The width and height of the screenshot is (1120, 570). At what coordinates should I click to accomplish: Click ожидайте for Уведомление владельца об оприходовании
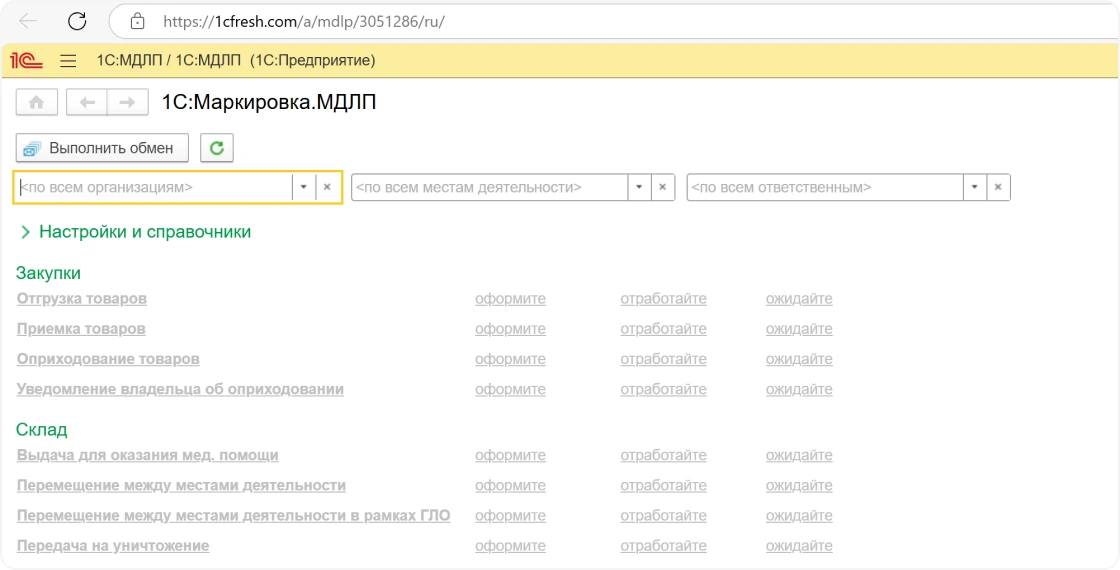click(799, 389)
